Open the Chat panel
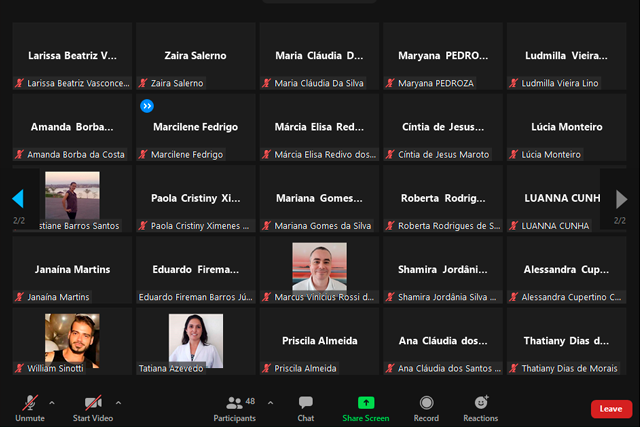This screenshot has height=427, width=640. (306, 405)
